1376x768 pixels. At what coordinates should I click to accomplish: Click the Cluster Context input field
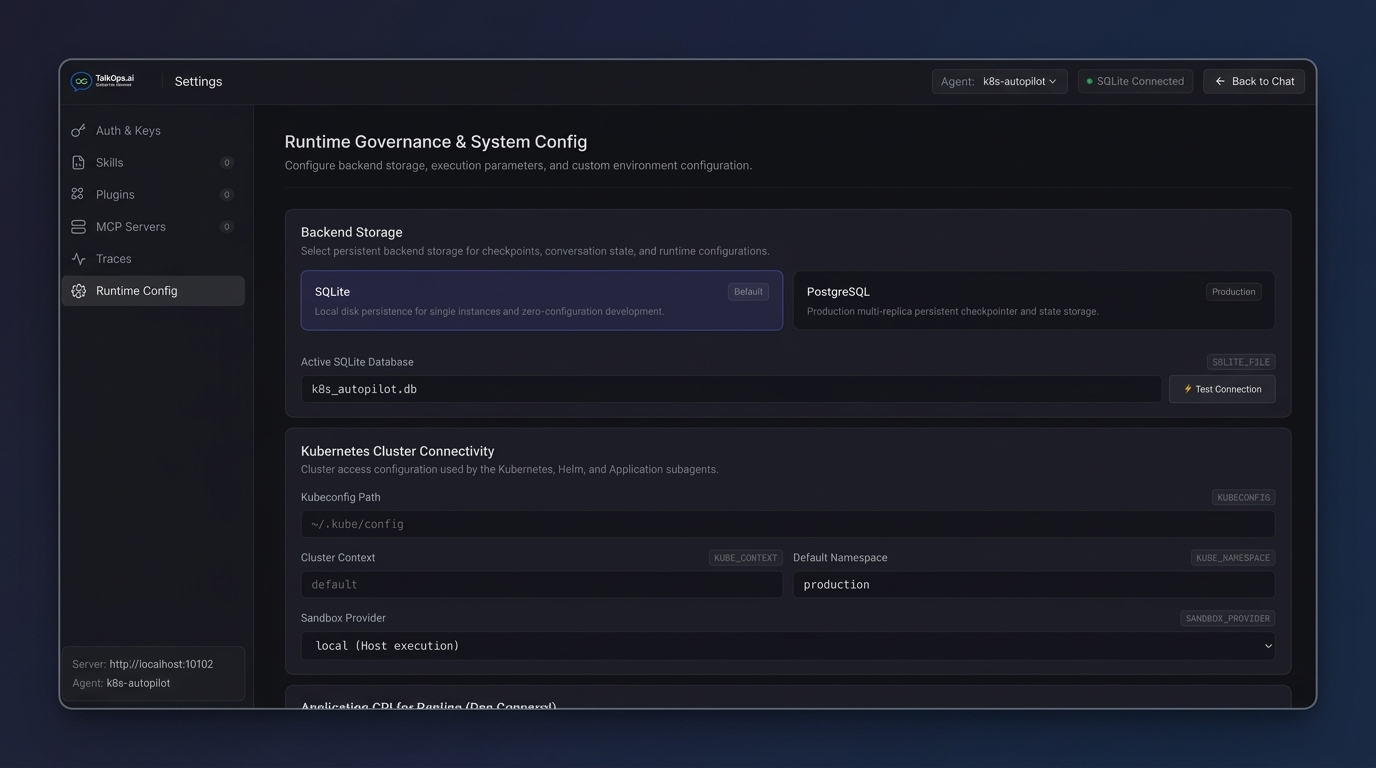542,585
